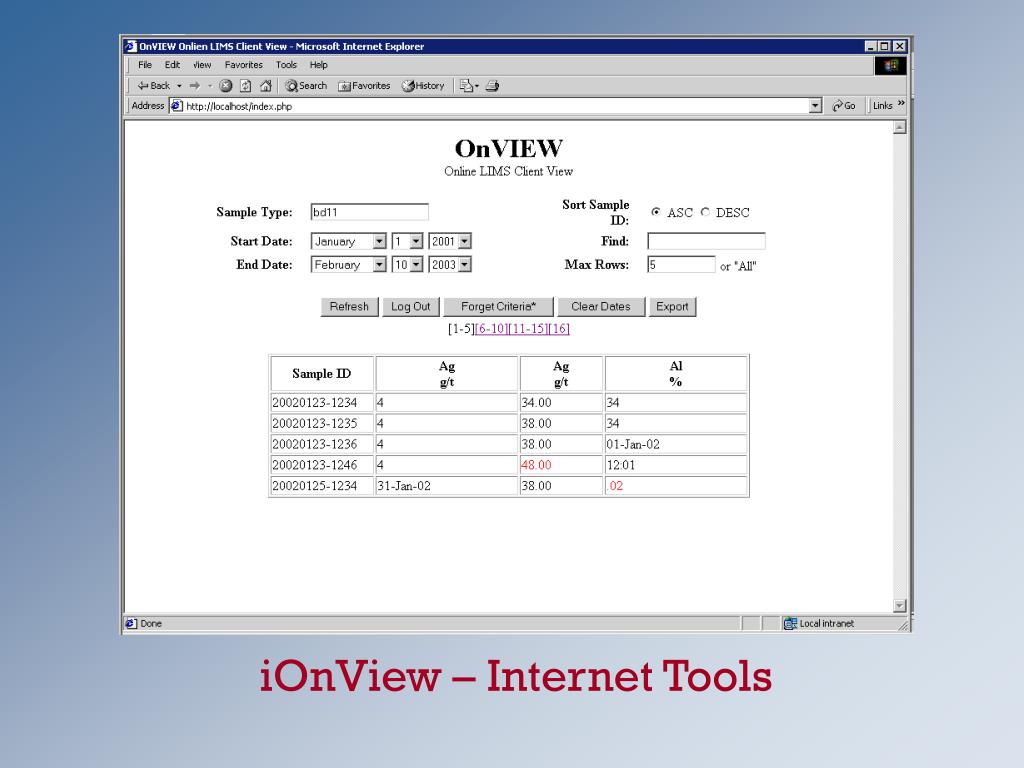Click the Windows logo throbber icon
Image resolution: width=1024 pixels, height=768 pixels.
click(891, 65)
